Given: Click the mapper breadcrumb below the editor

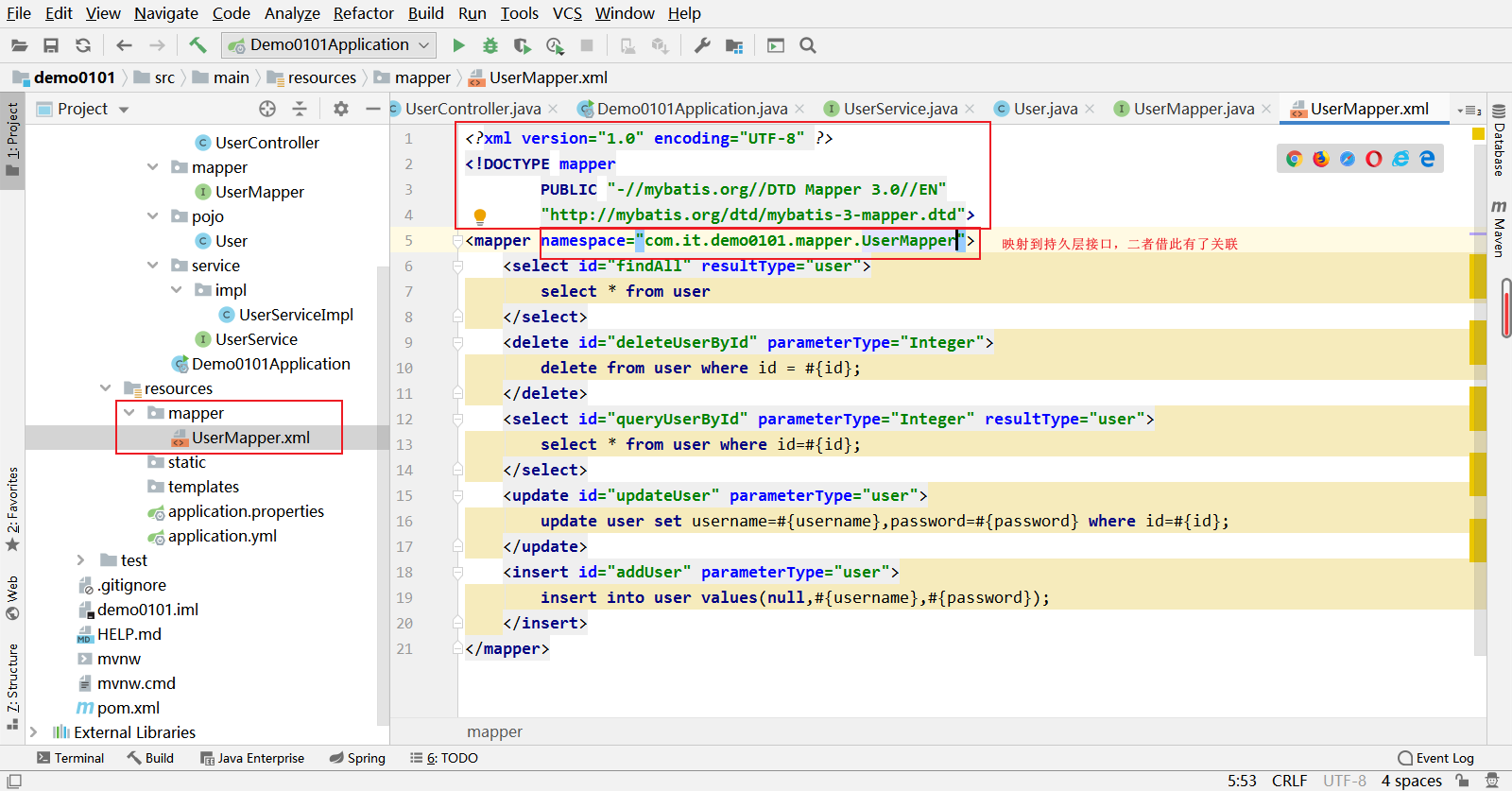Looking at the screenshot, I should pyautogui.click(x=494, y=731).
